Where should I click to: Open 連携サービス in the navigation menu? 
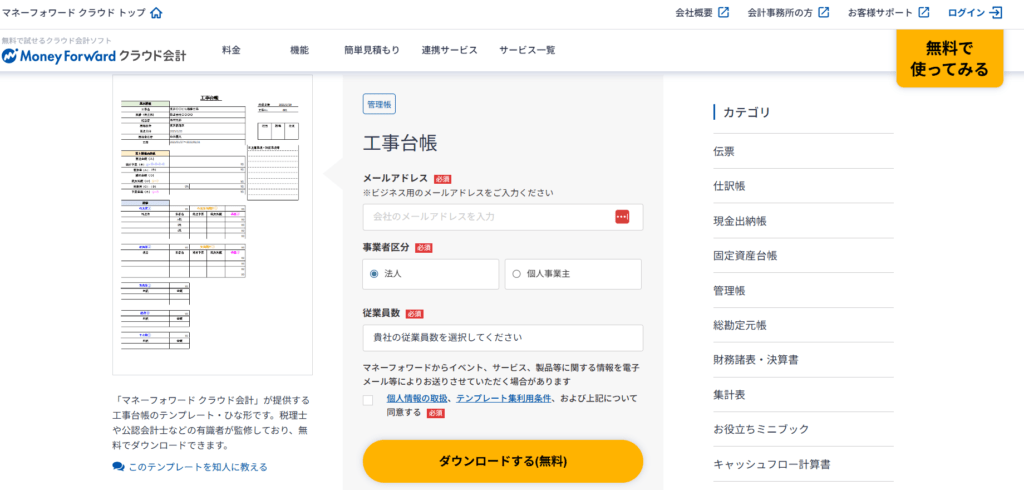tap(449, 50)
